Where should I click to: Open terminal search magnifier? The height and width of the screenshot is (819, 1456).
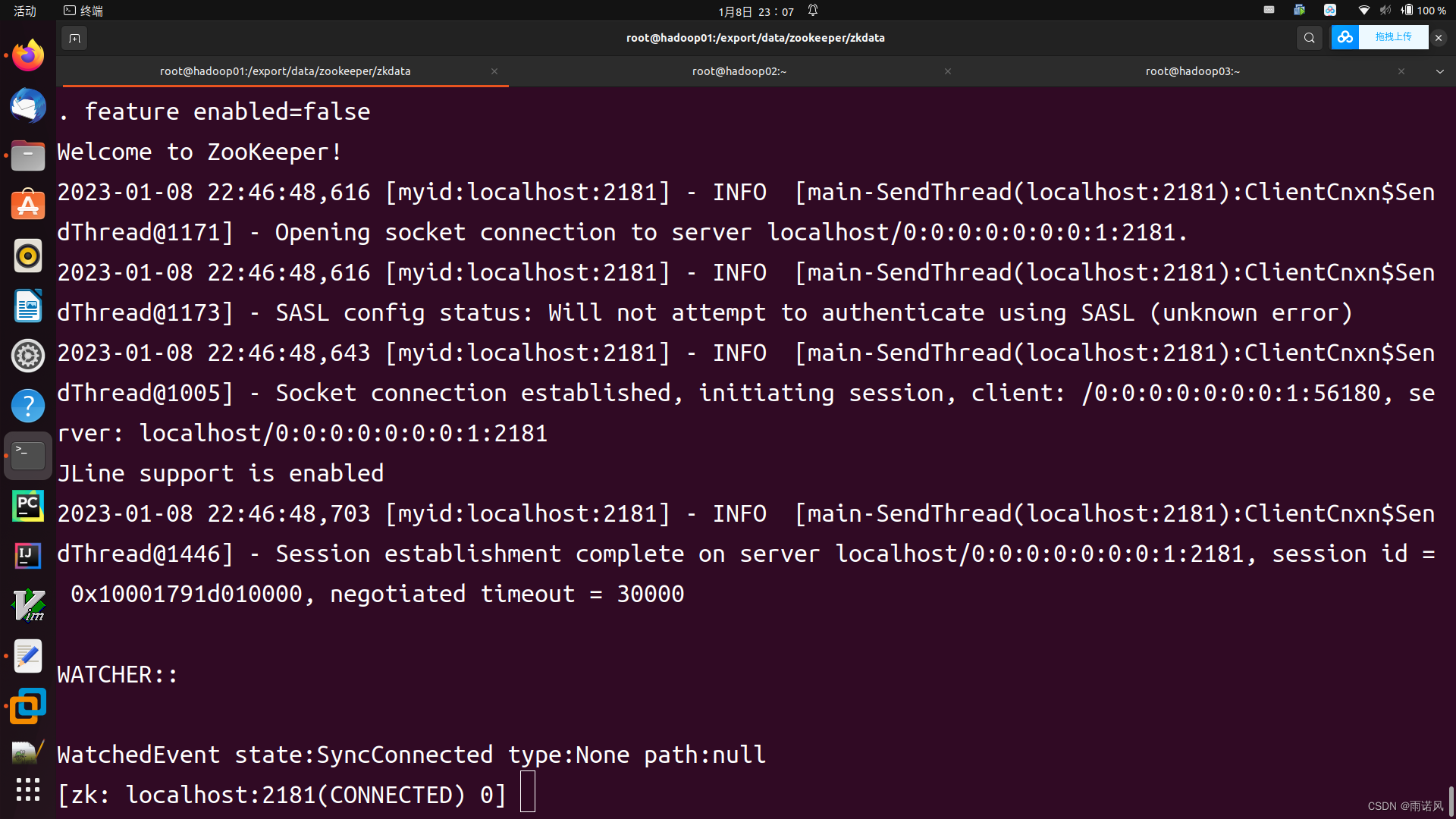1309,38
